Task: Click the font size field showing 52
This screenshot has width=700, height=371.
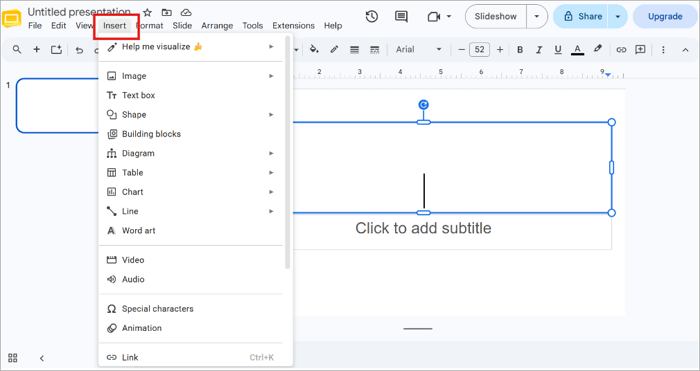Action: click(x=479, y=50)
